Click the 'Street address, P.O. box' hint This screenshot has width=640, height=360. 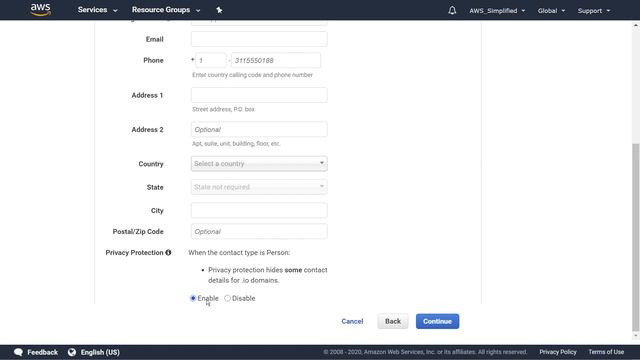tap(223, 109)
